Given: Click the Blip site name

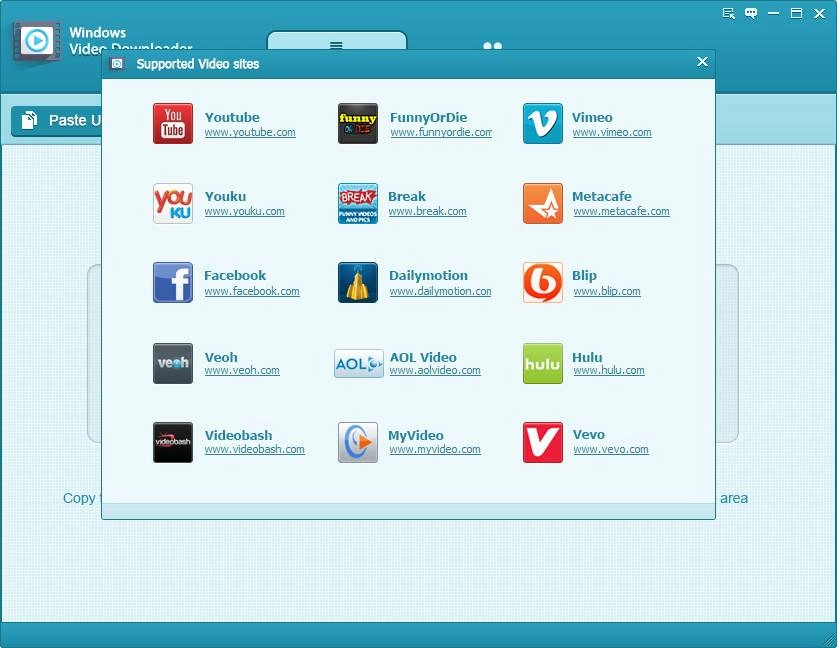Looking at the screenshot, I should coord(585,275).
